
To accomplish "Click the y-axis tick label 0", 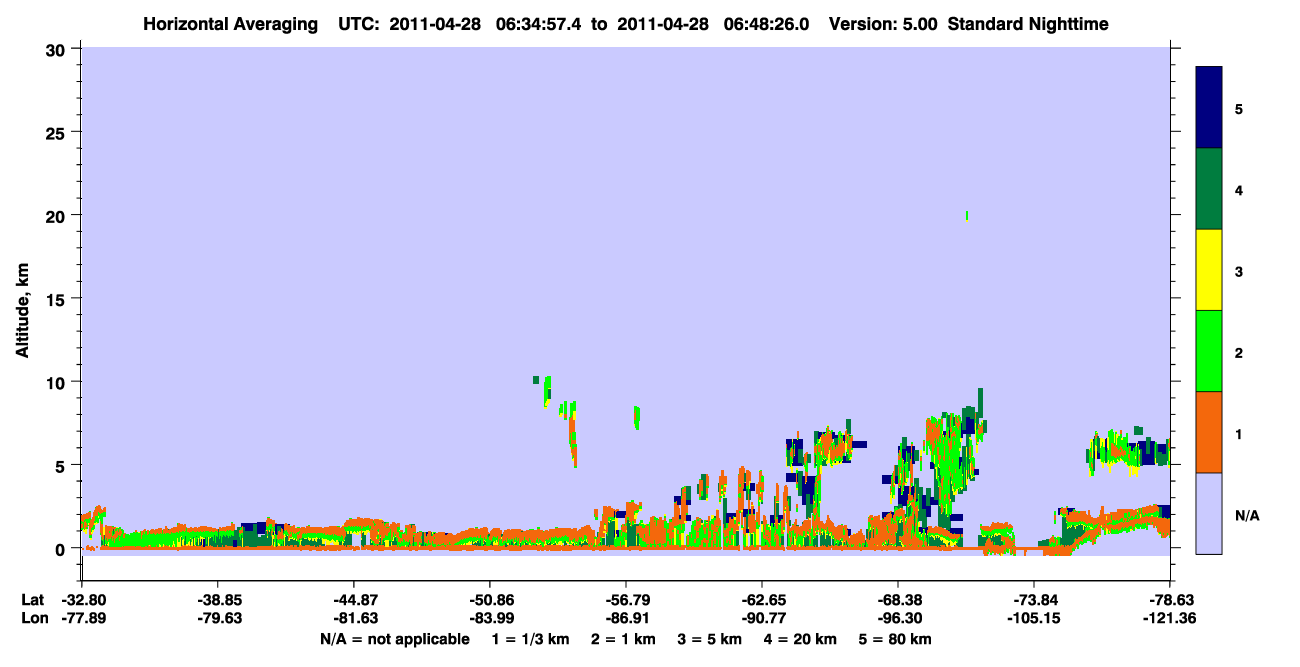I will pos(62,549).
